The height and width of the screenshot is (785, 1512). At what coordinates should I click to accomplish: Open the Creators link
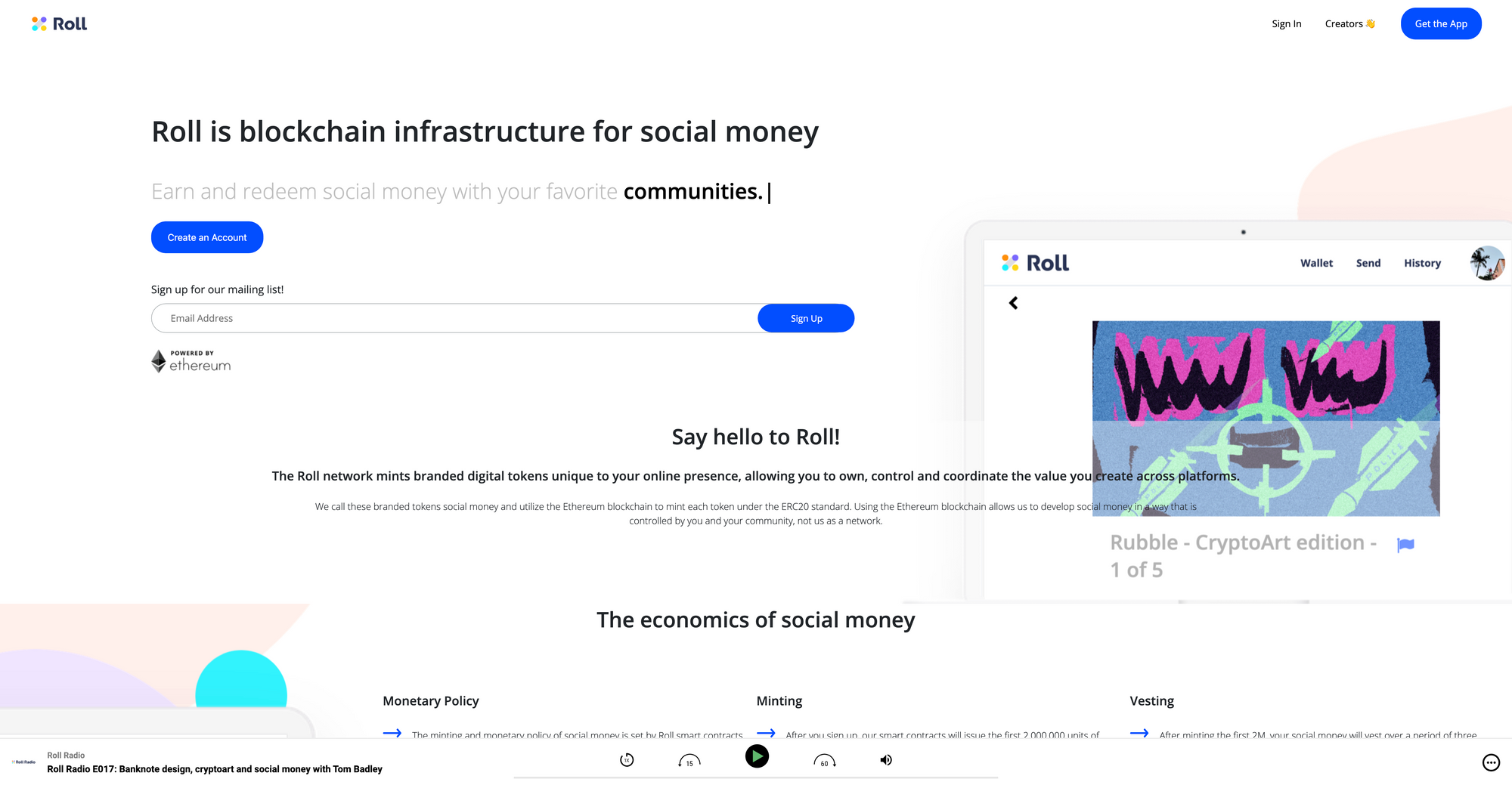click(x=1349, y=24)
